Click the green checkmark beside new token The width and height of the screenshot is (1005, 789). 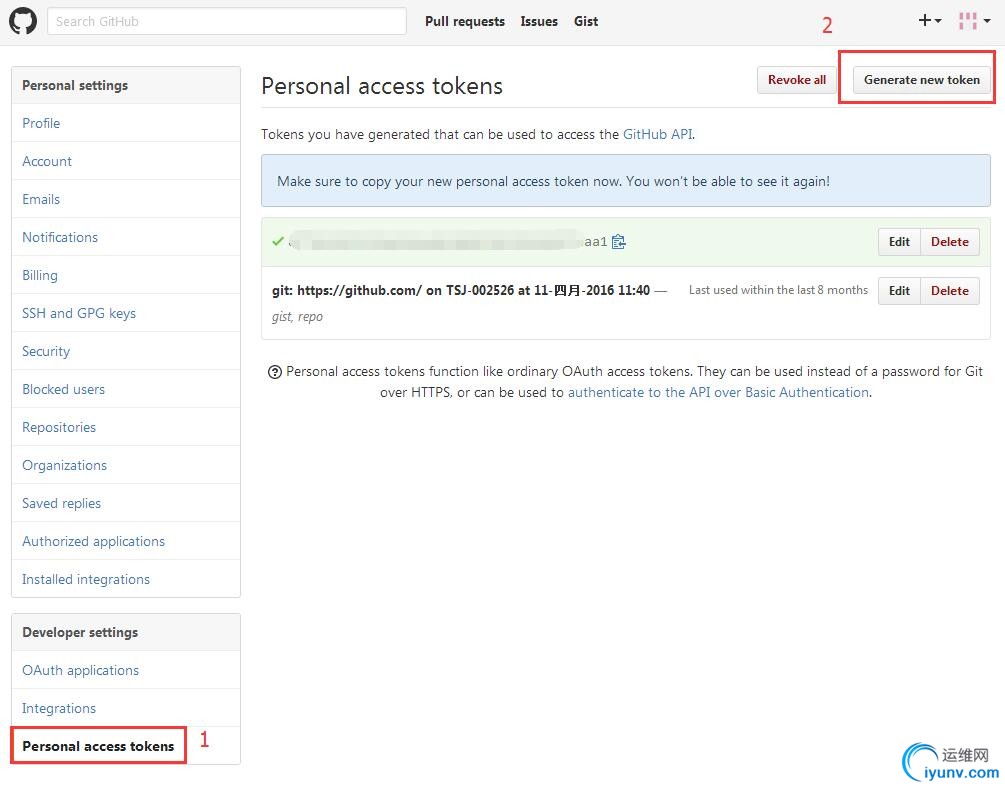[278, 241]
